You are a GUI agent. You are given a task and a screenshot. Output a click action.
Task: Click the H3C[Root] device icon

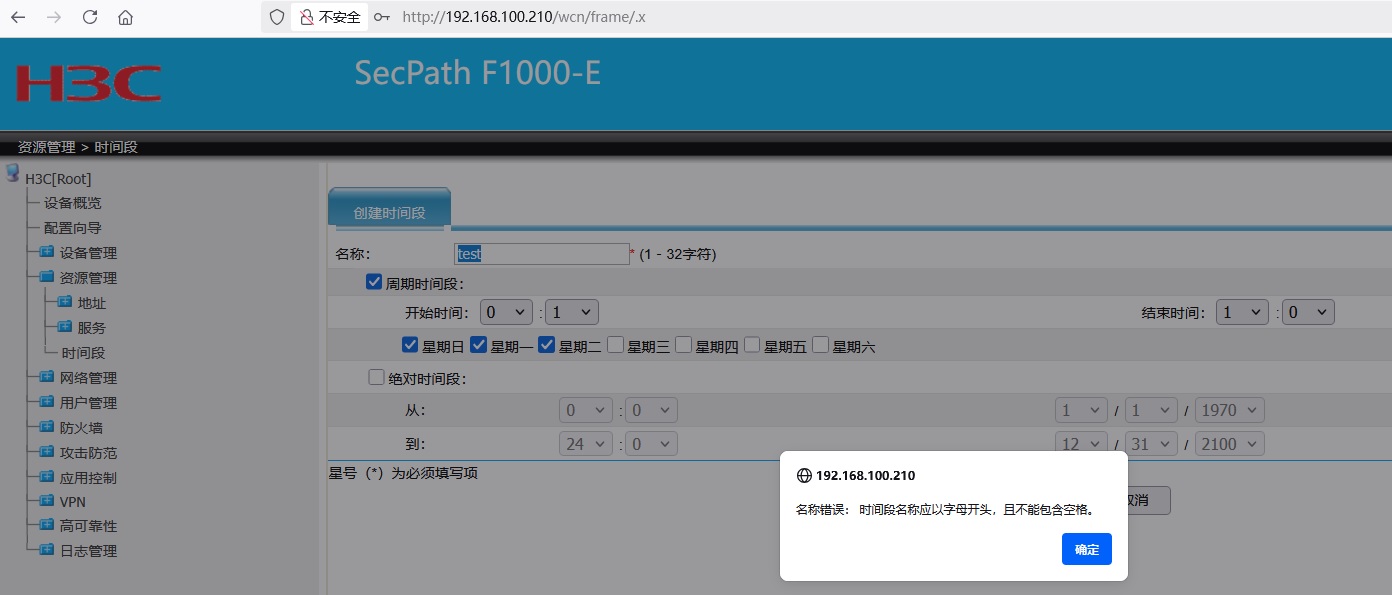(13, 173)
